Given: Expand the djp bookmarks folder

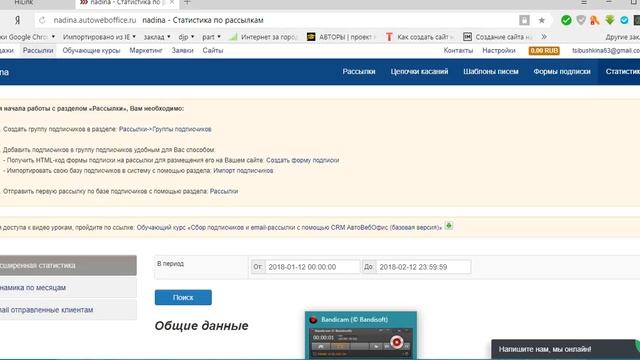Looking at the screenshot, I should 186,37.
